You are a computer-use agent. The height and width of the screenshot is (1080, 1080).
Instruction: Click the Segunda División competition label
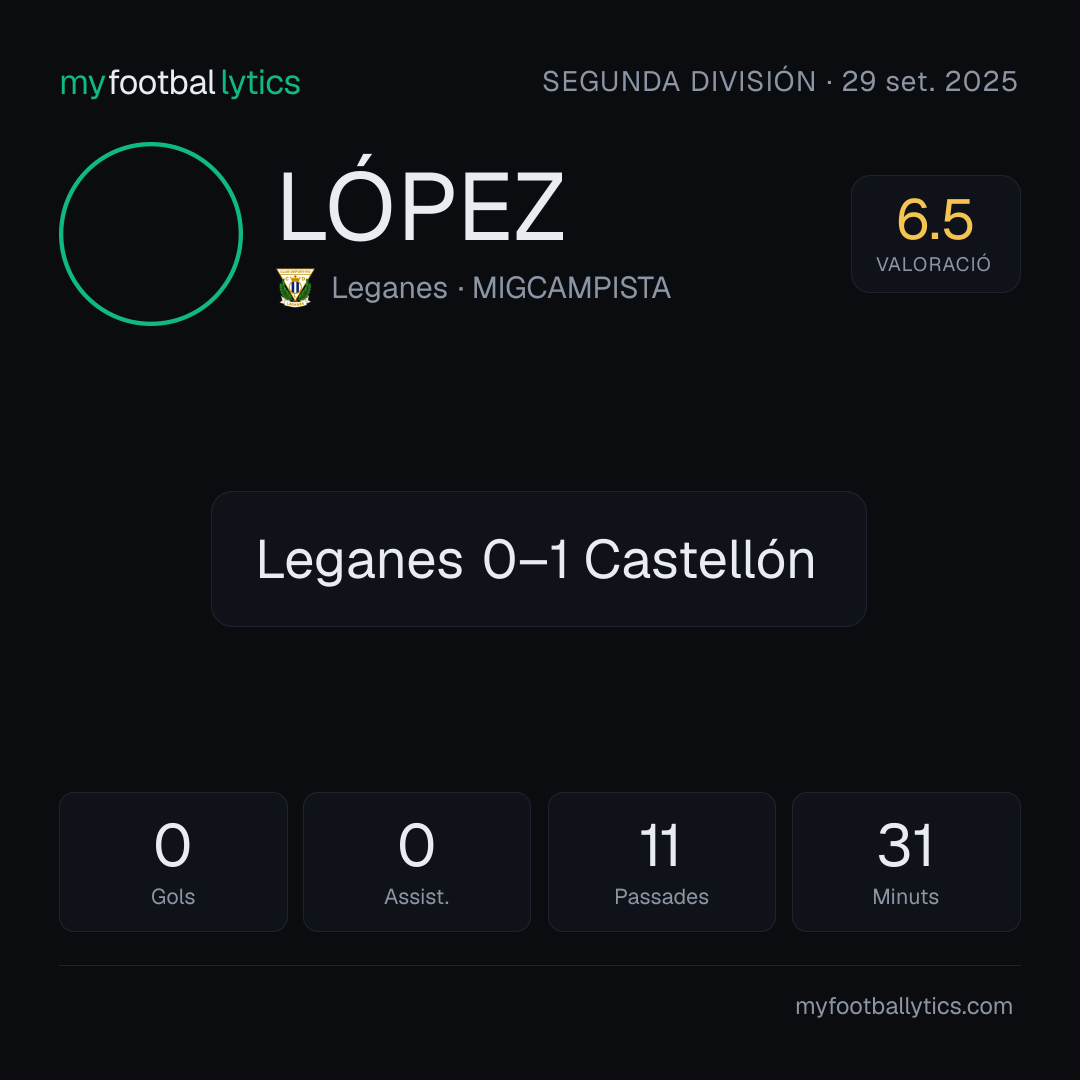[x=679, y=82]
